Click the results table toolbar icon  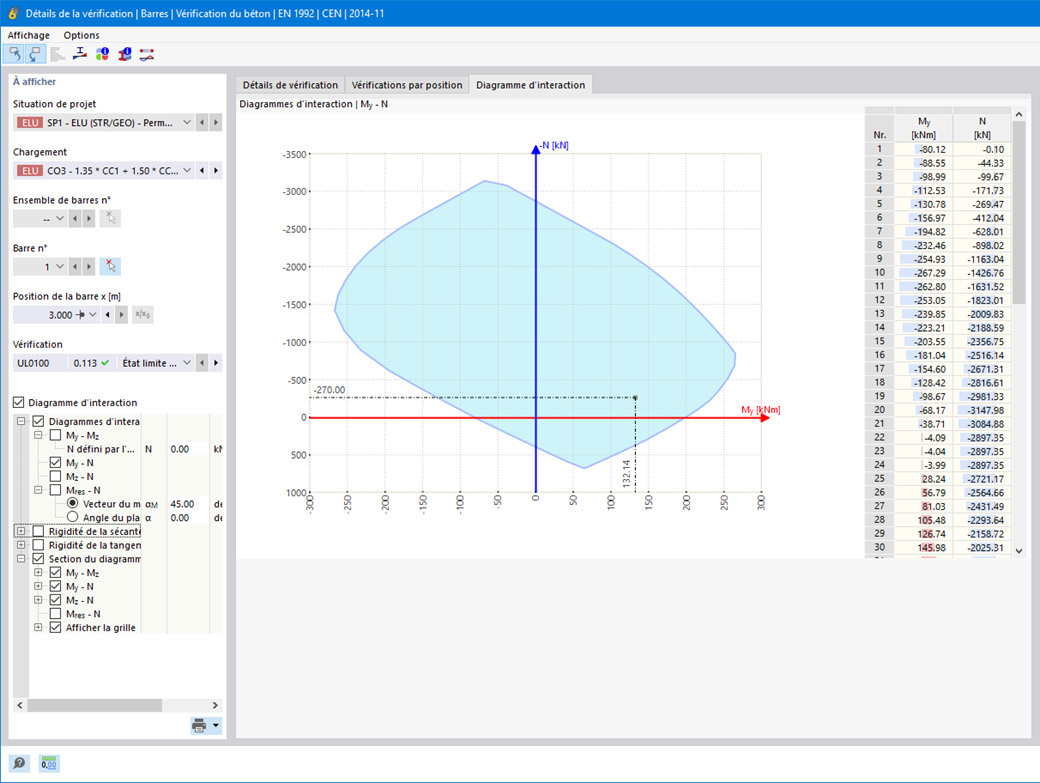[58, 54]
